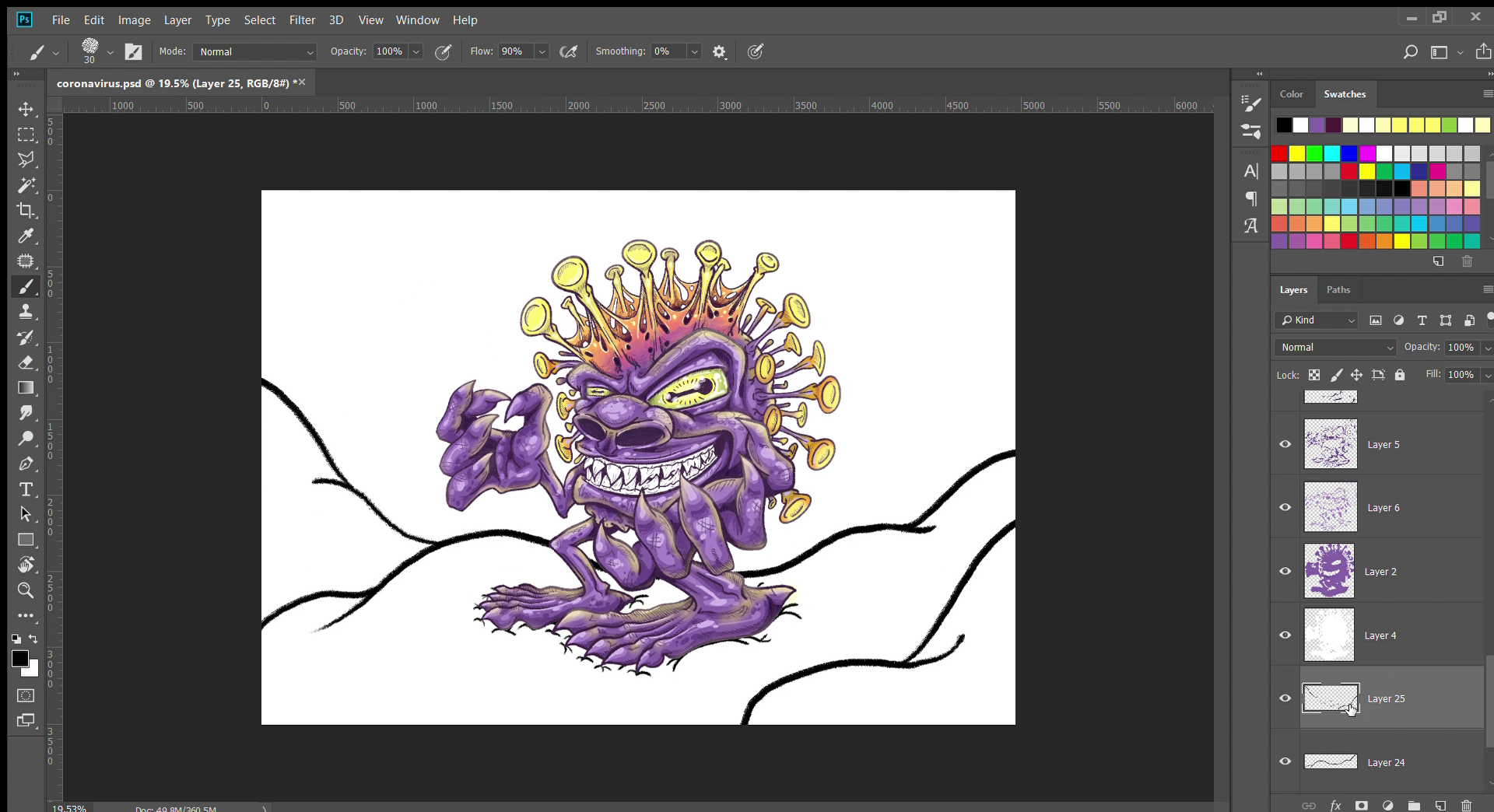Hide Layer 24
This screenshot has width=1494, height=812.
[x=1285, y=761]
